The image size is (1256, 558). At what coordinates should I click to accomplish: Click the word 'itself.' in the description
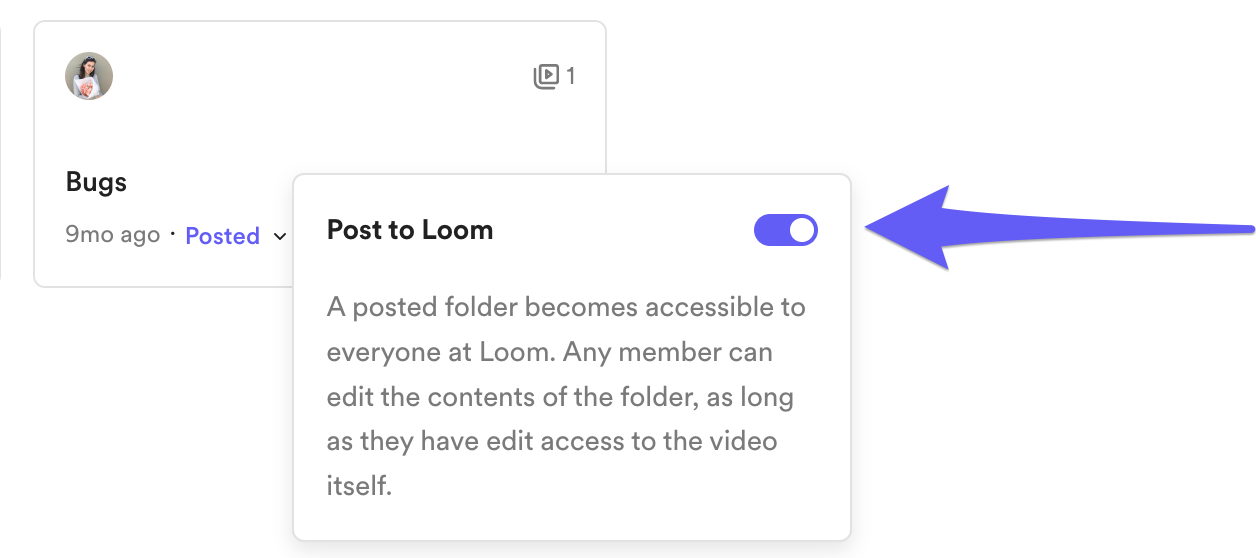tap(358, 486)
